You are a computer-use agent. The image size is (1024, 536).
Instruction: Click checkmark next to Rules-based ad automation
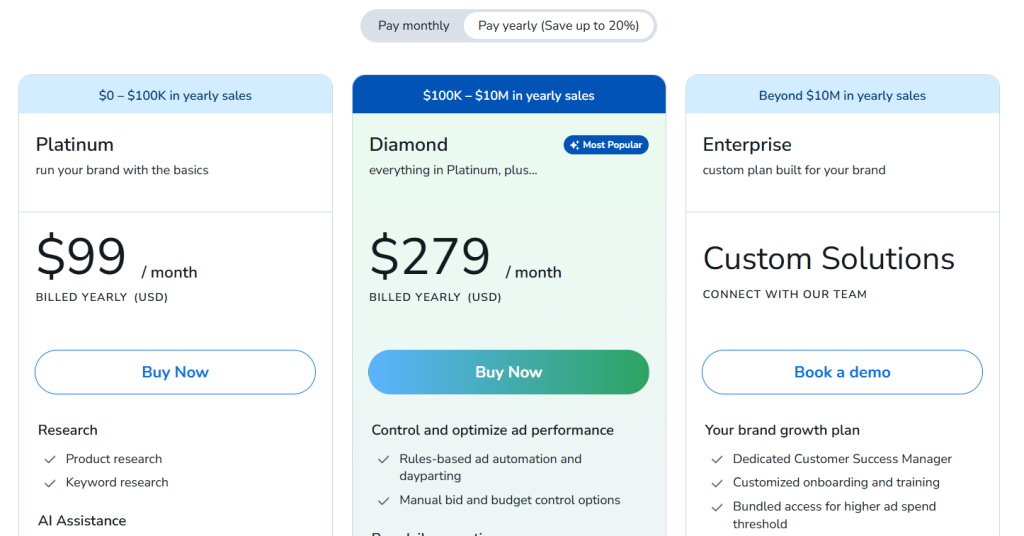(383, 460)
